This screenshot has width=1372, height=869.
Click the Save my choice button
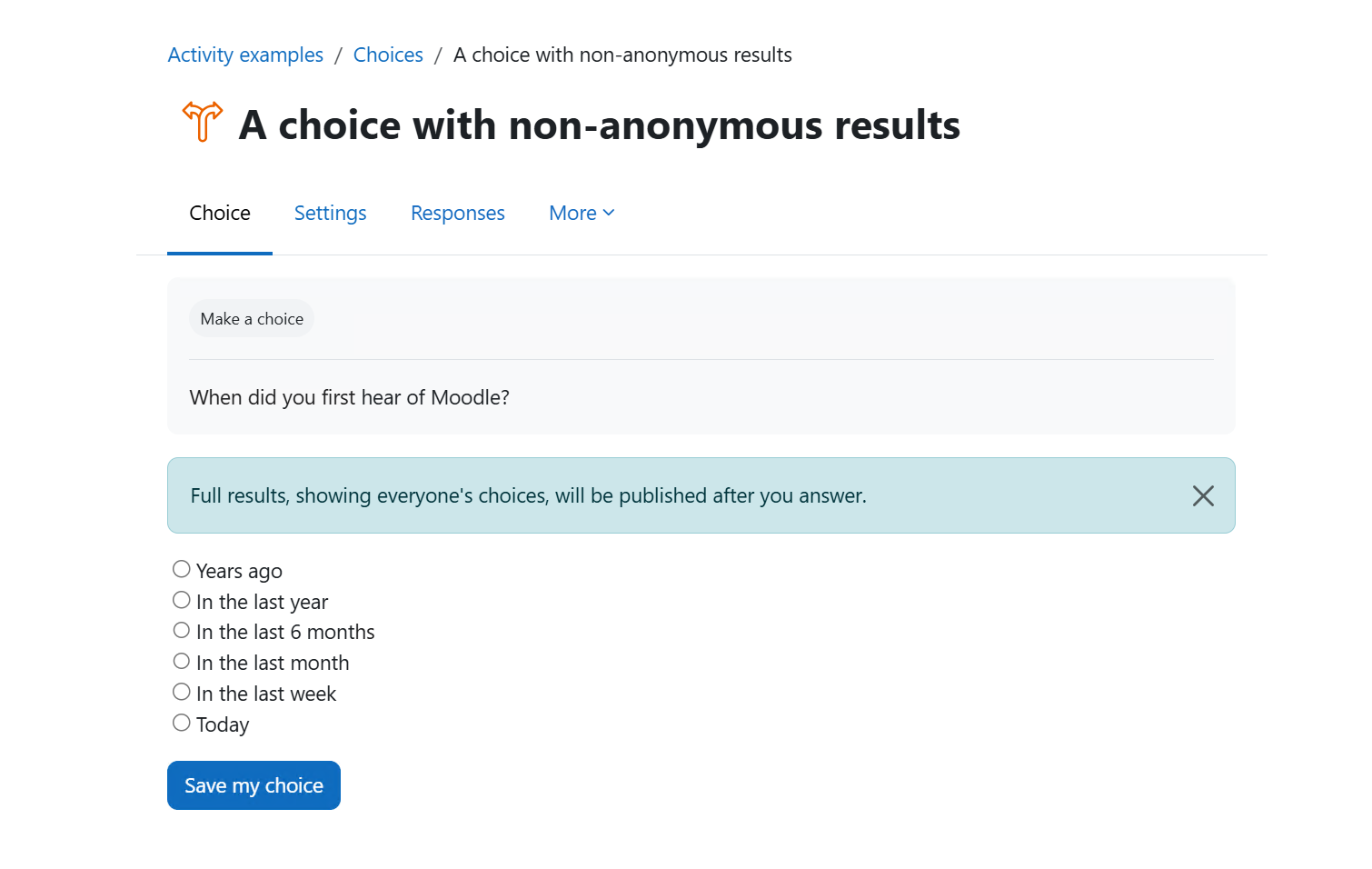(x=254, y=785)
